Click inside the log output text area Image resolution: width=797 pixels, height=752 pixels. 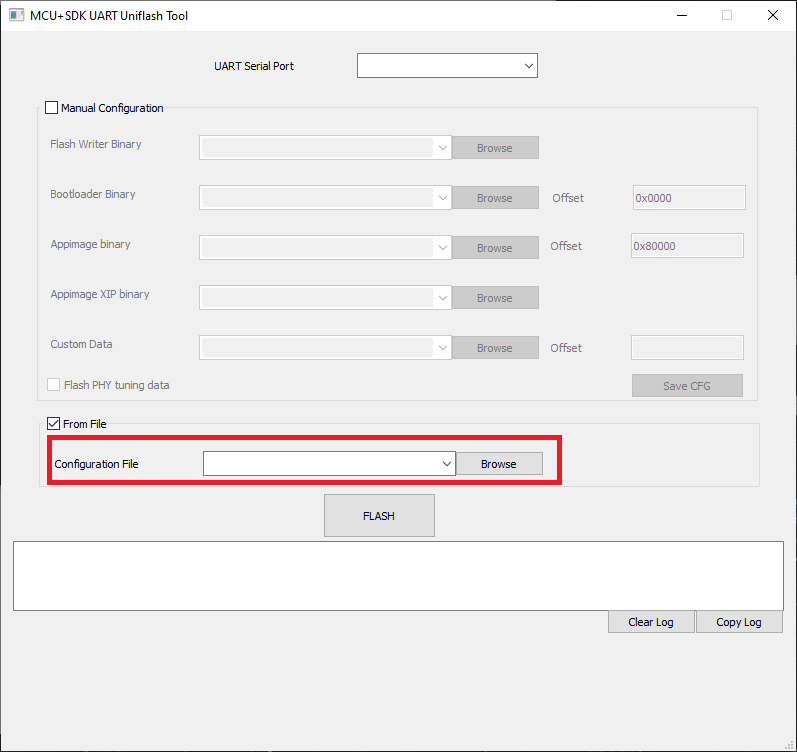(398, 575)
